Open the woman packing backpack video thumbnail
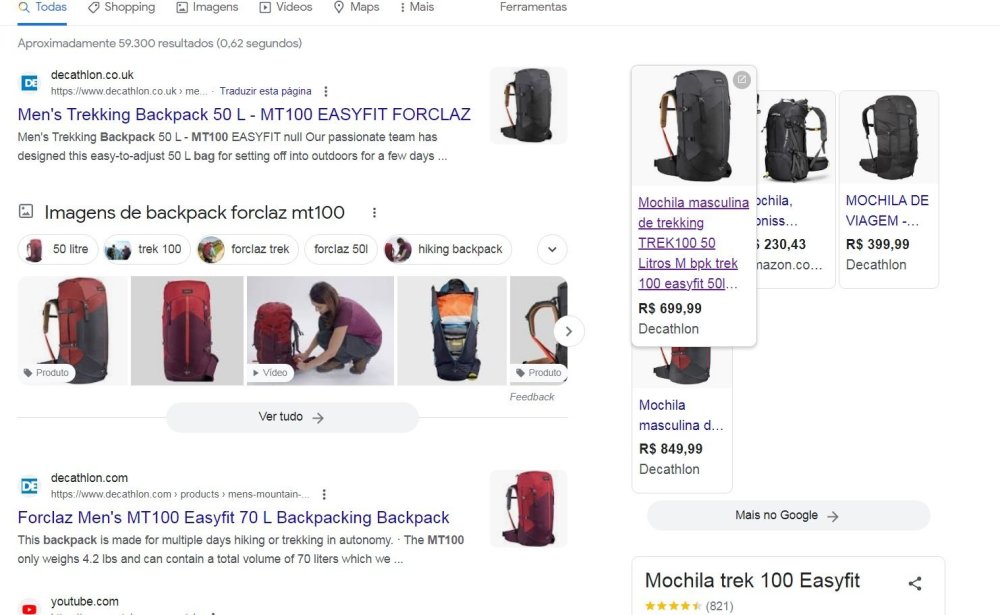The height and width of the screenshot is (615, 1000). tap(318, 330)
